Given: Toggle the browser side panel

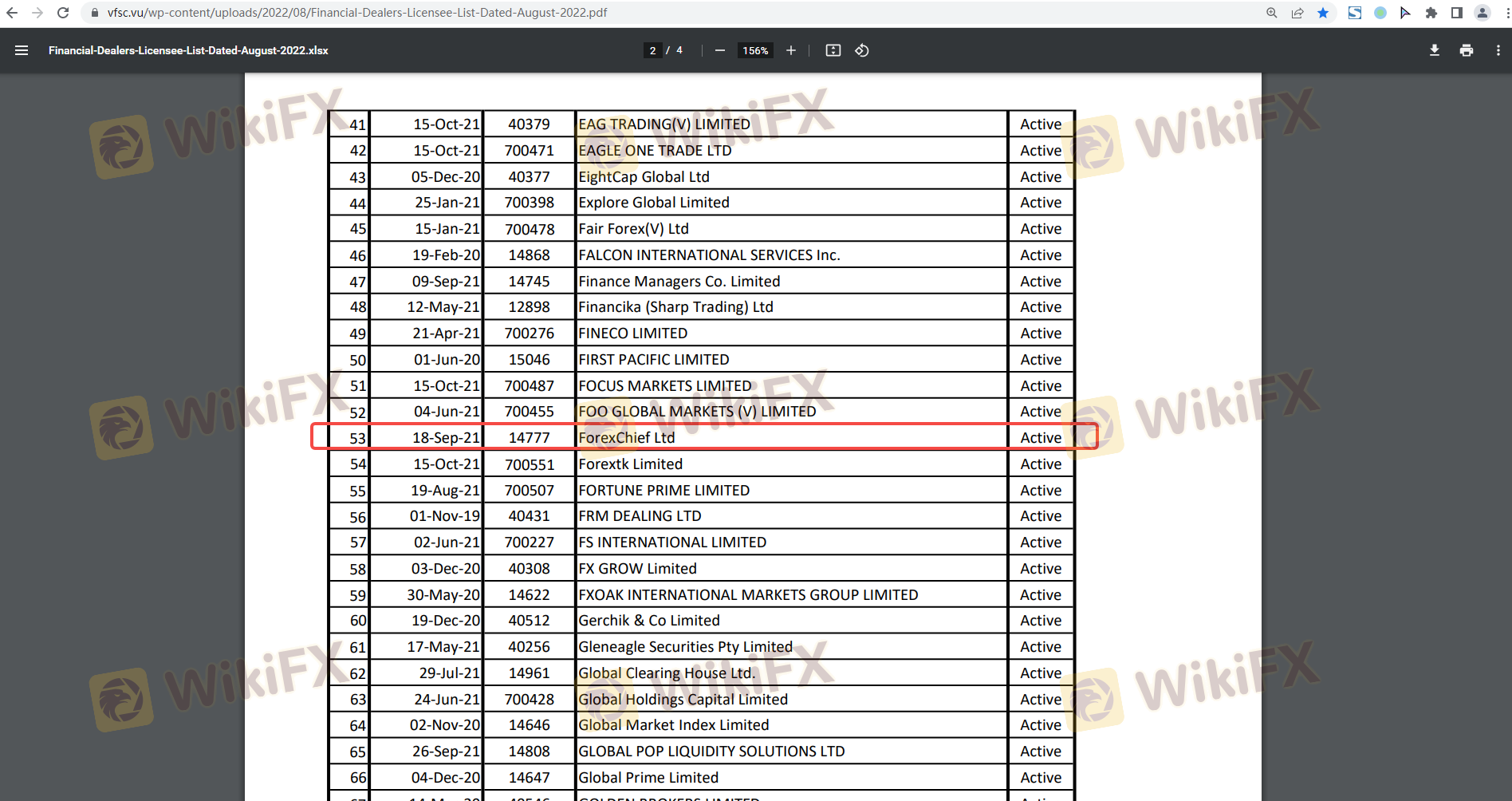Looking at the screenshot, I should 1457,13.
